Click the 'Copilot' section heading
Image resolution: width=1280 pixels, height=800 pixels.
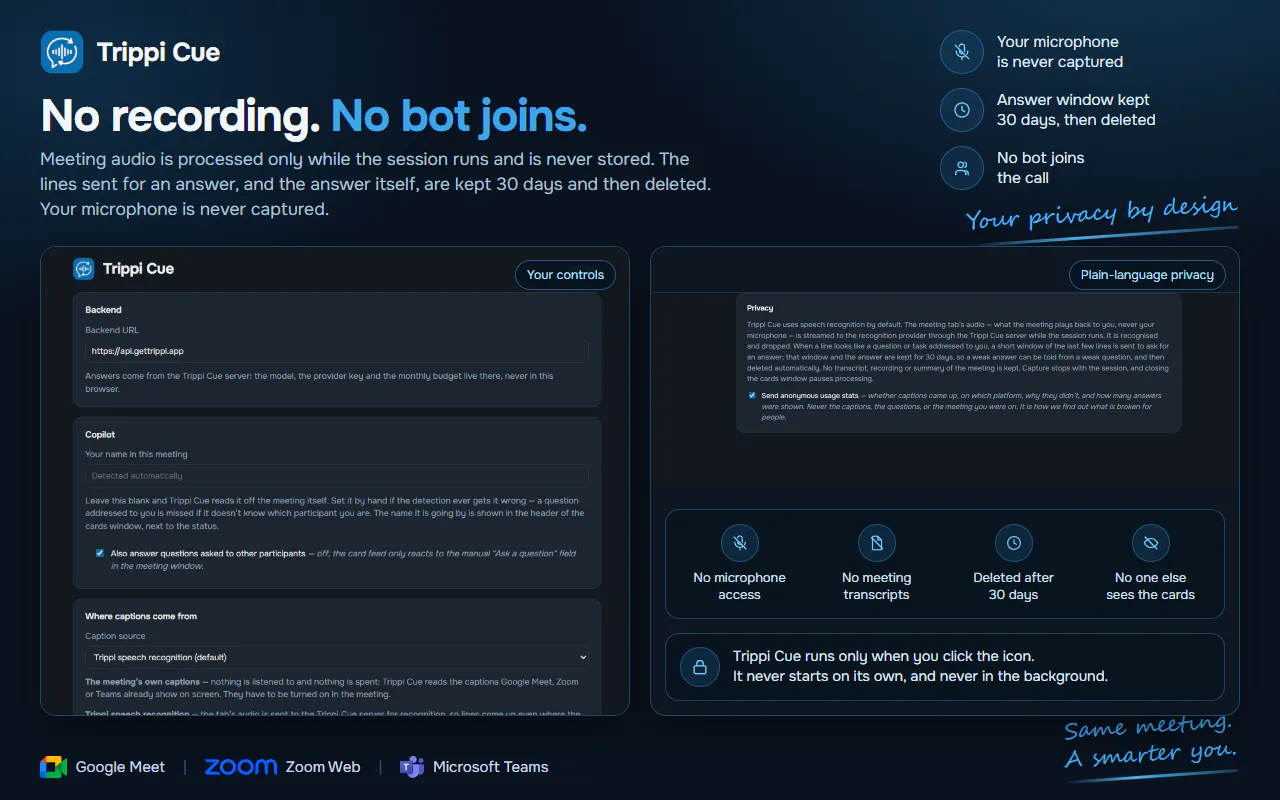pos(100,435)
